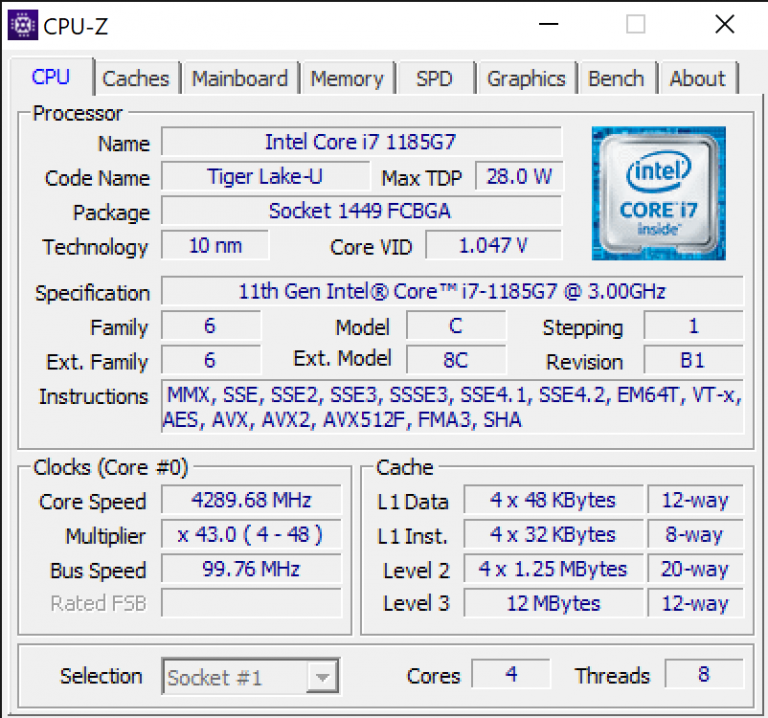Click the Instructions list box

tap(453, 407)
